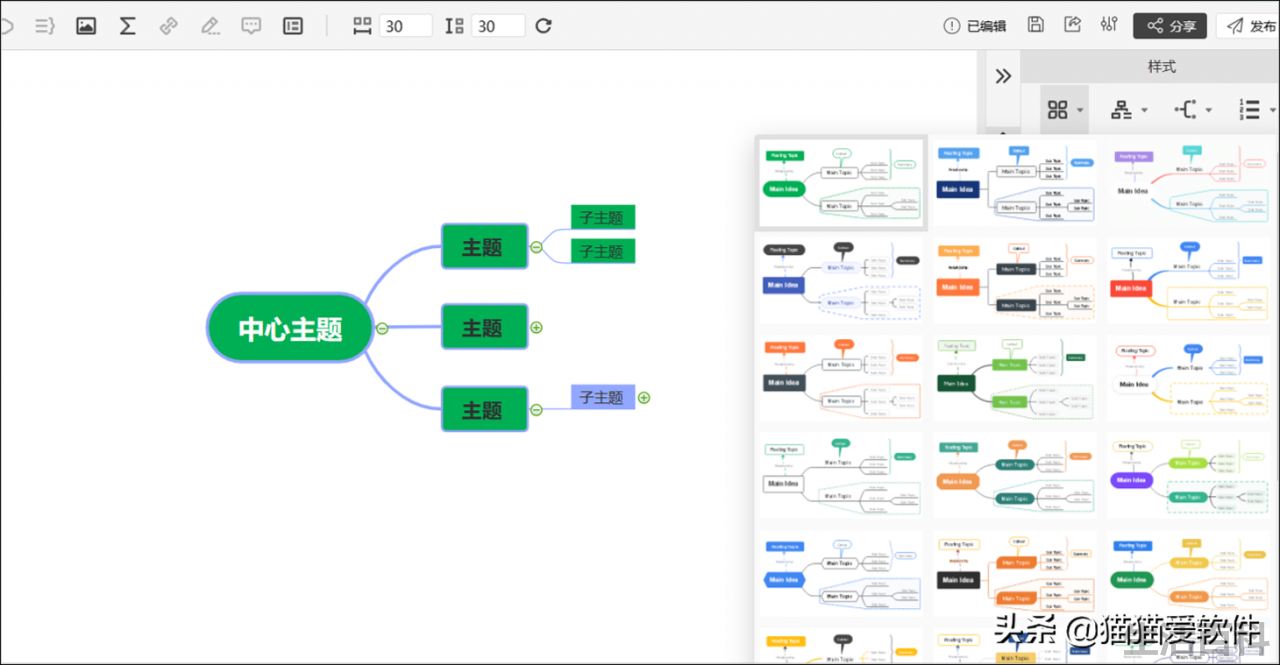Screen dimensions: 1280x665
Task: Click the 已编辑 status indicator
Action: [x=975, y=26]
